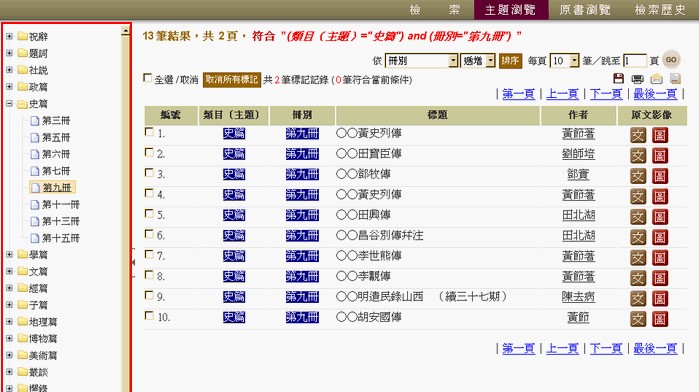Check the box for record 5
The width and height of the screenshot is (699, 392).
coord(149,214)
